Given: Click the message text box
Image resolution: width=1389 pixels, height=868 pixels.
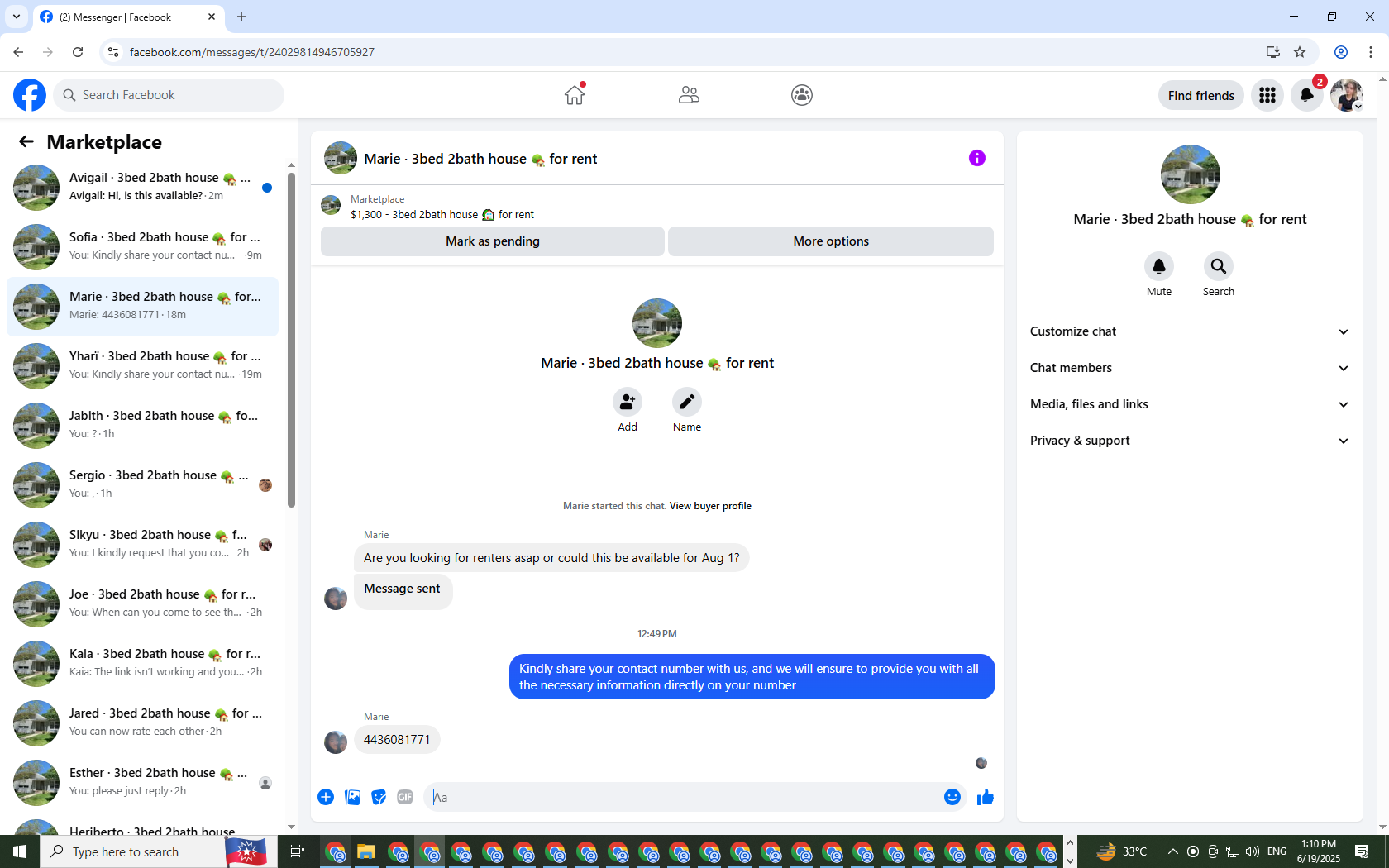Looking at the screenshot, I should pos(682,797).
